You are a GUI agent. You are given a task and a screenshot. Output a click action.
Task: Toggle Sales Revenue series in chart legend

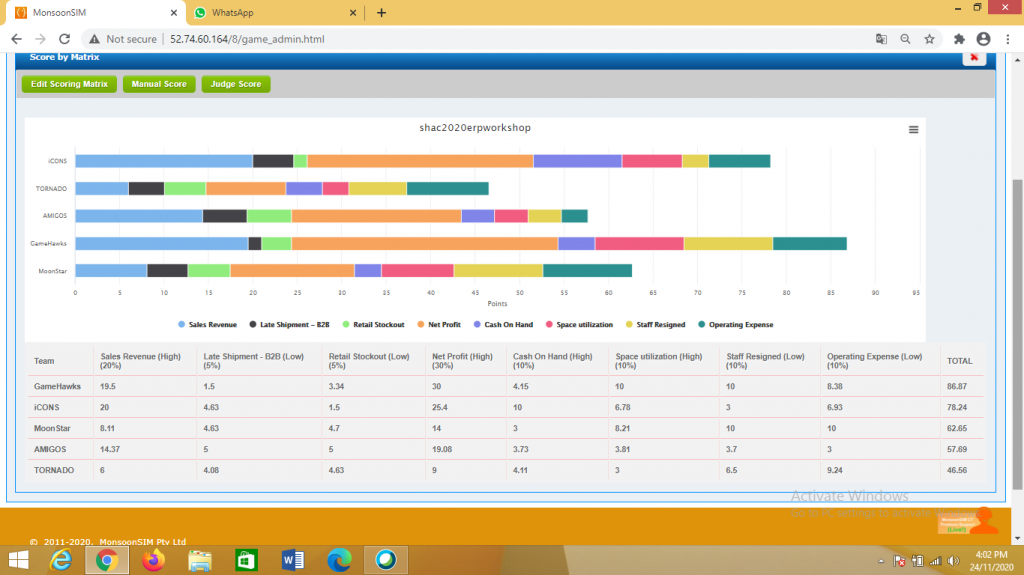(209, 324)
